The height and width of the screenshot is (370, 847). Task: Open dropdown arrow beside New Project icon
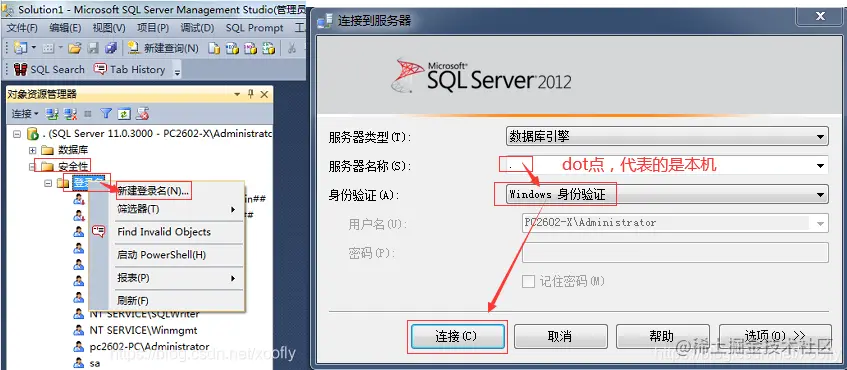pos(33,48)
